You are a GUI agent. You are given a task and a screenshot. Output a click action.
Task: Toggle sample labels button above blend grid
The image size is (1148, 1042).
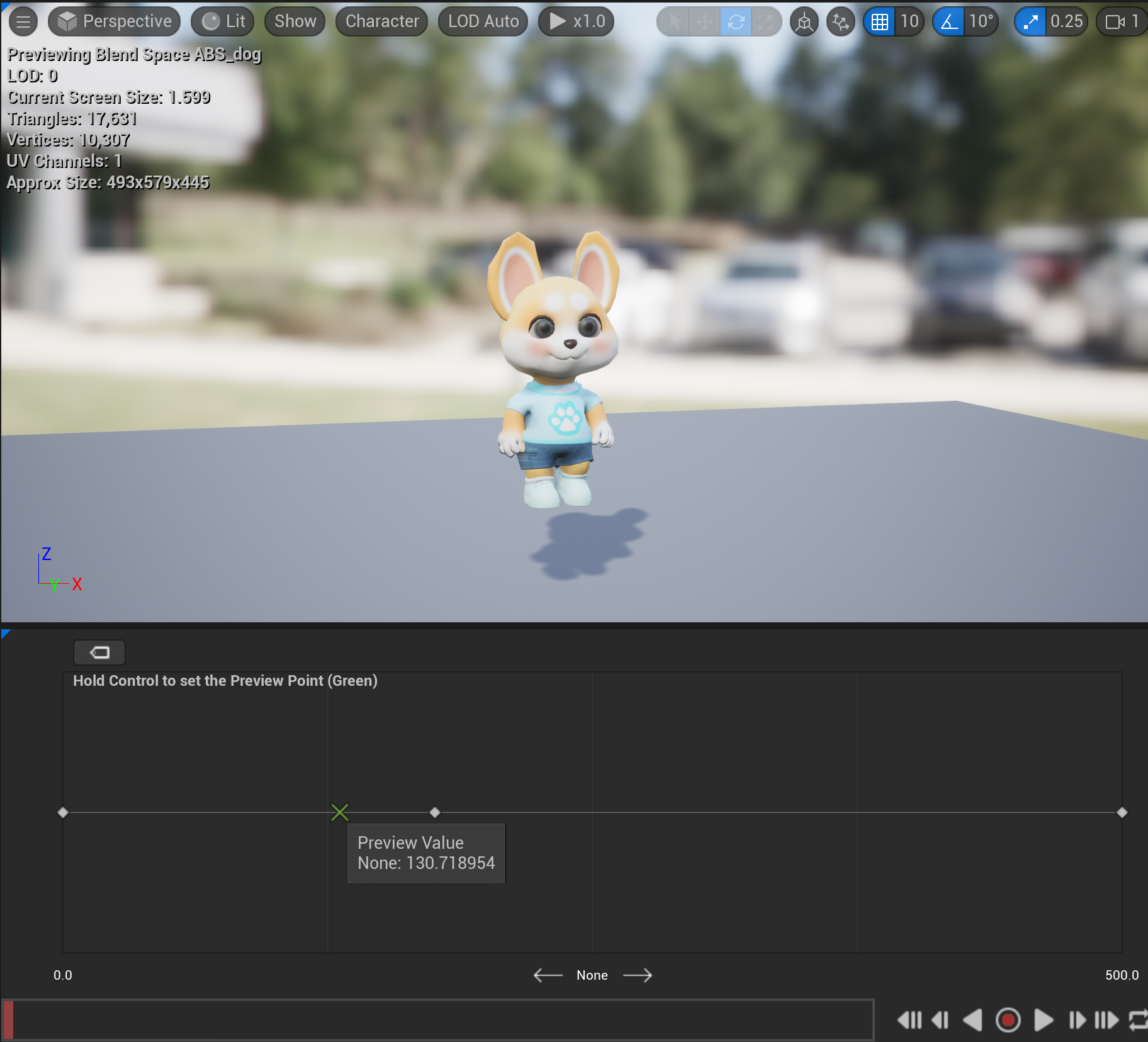pos(99,653)
